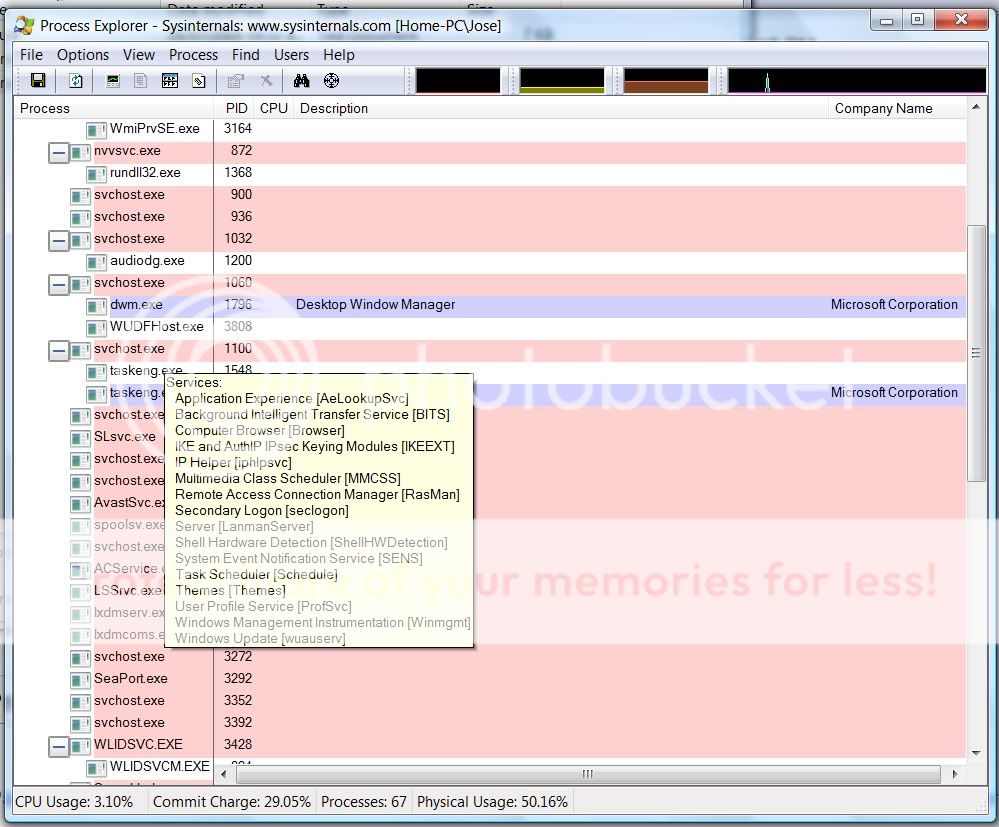Open the File menu

(x=31, y=55)
